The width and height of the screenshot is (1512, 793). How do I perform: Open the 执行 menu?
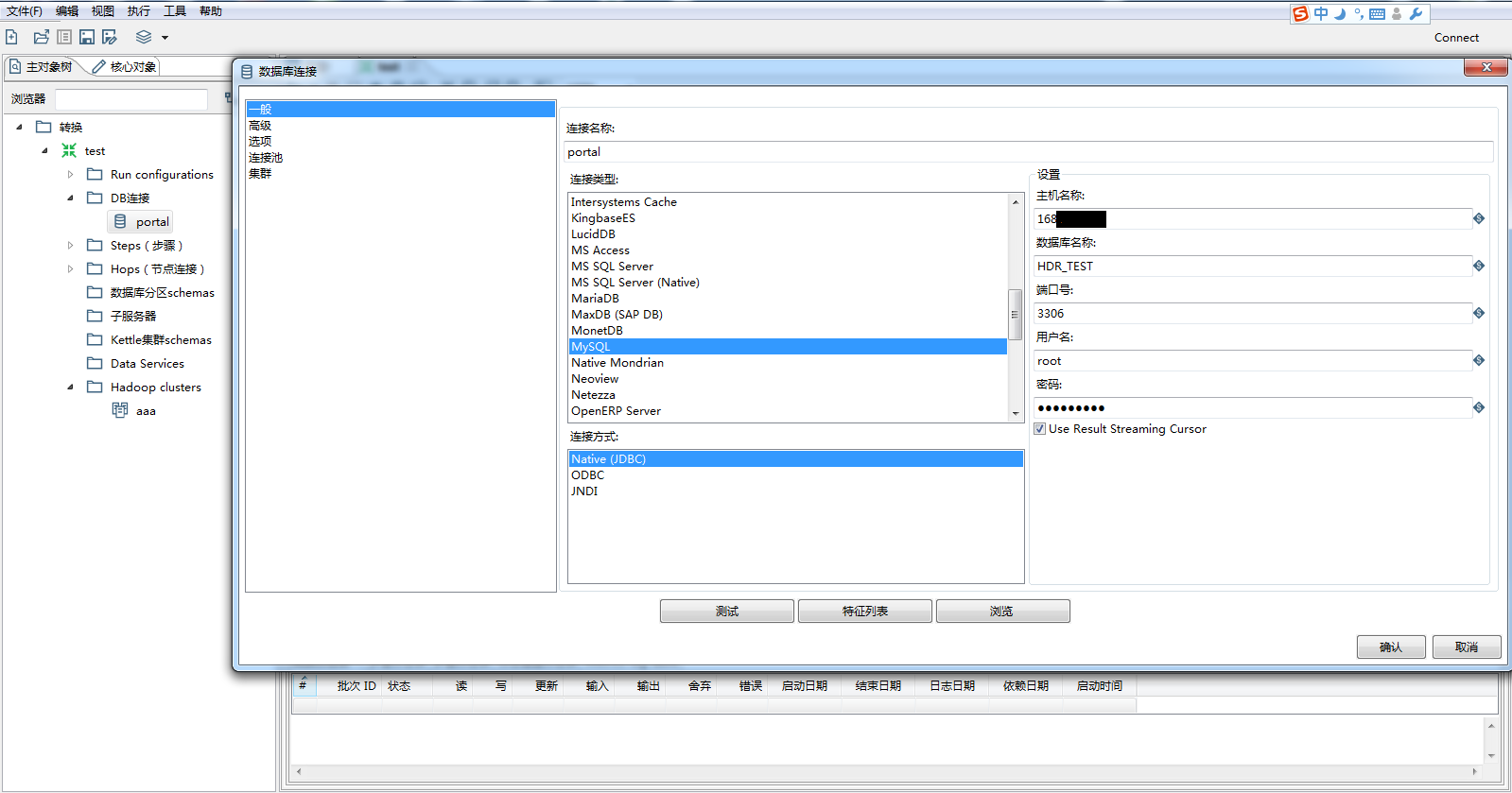(x=139, y=11)
